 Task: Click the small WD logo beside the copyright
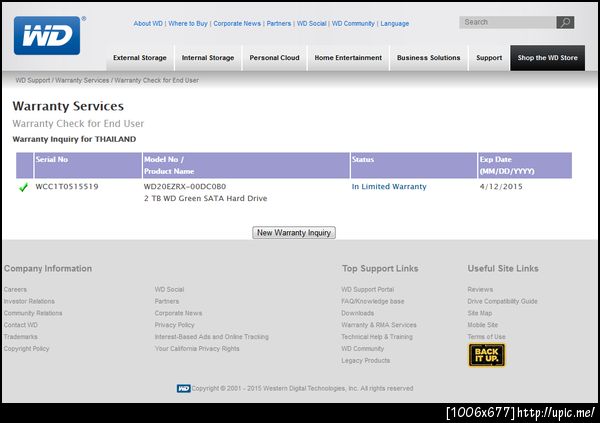(183, 389)
